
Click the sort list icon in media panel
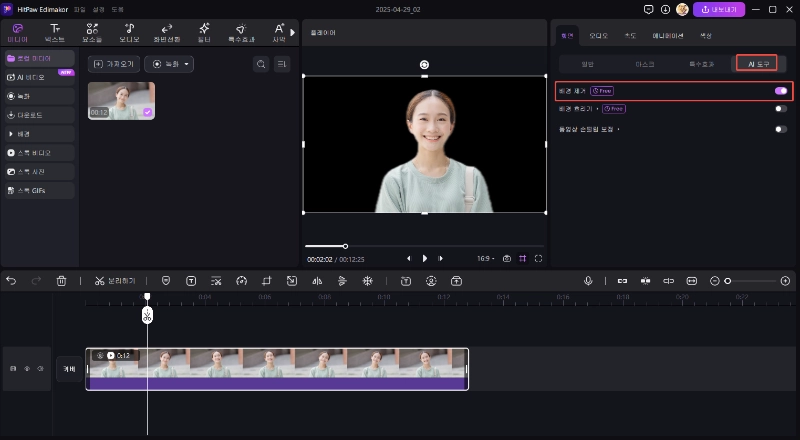[282, 64]
